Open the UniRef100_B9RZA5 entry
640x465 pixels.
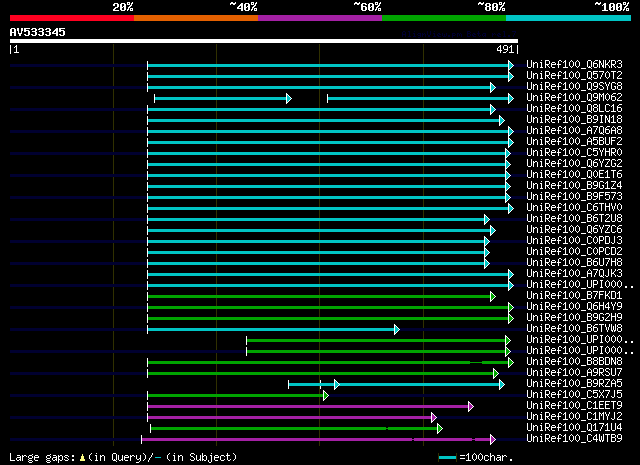(574, 384)
